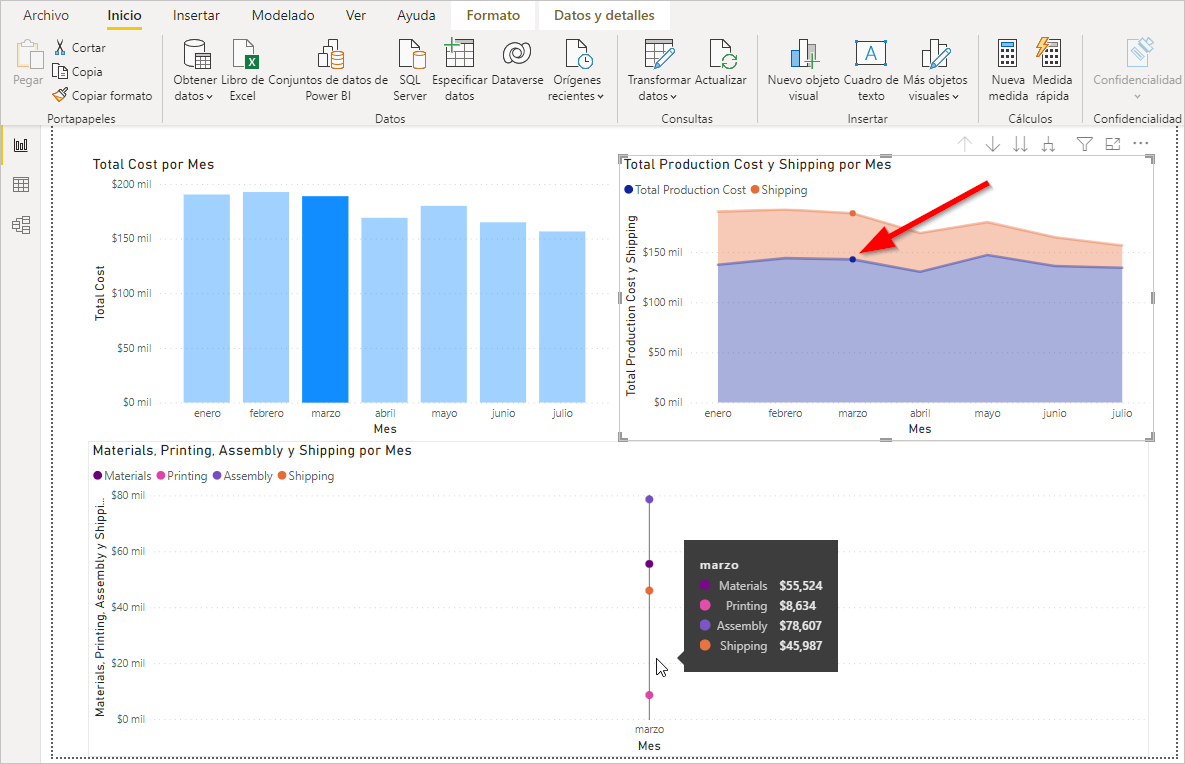Select the highlighted marzo bar
1185x764 pixels.
tap(325, 299)
